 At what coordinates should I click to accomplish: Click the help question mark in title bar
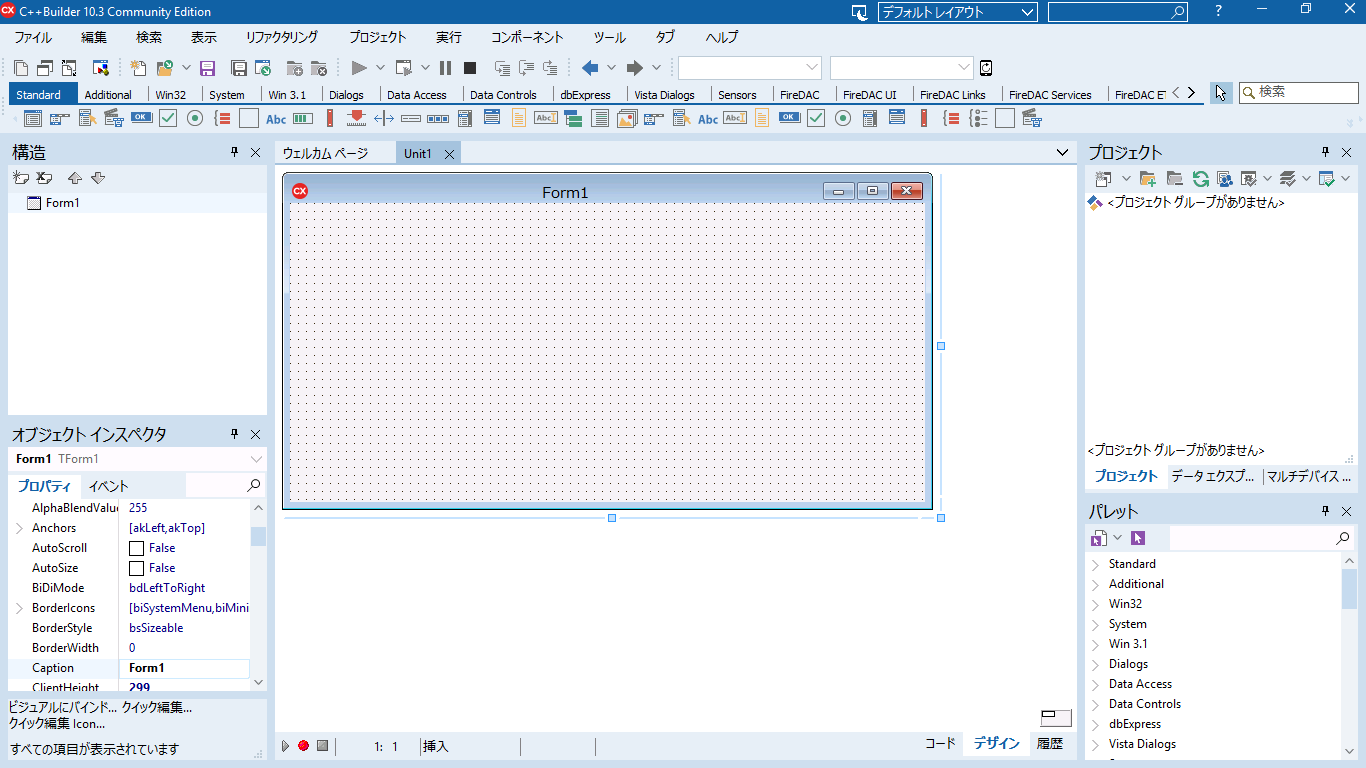pos(1218,11)
